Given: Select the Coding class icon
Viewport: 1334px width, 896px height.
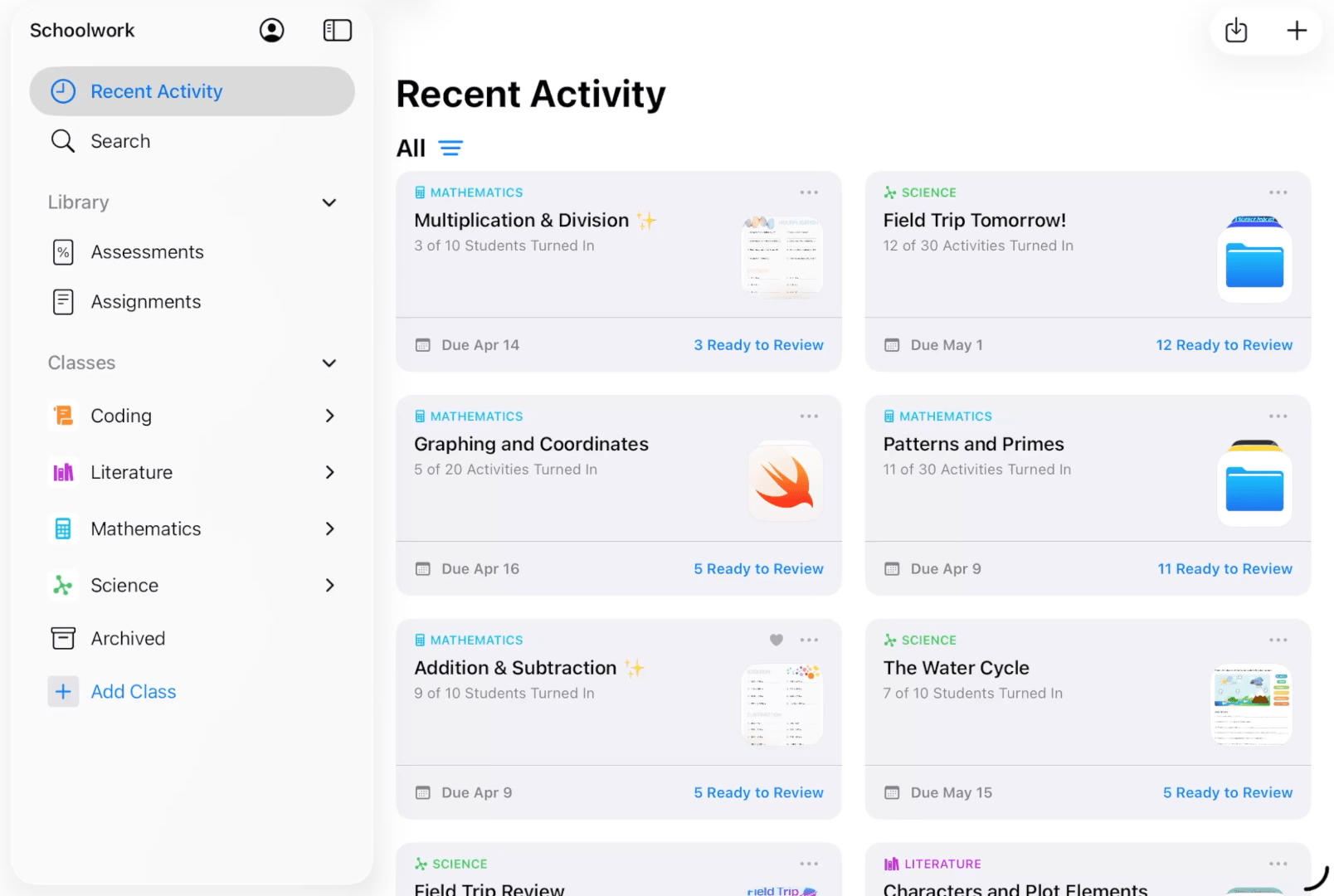Looking at the screenshot, I should pyautogui.click(x=63, y=416).
